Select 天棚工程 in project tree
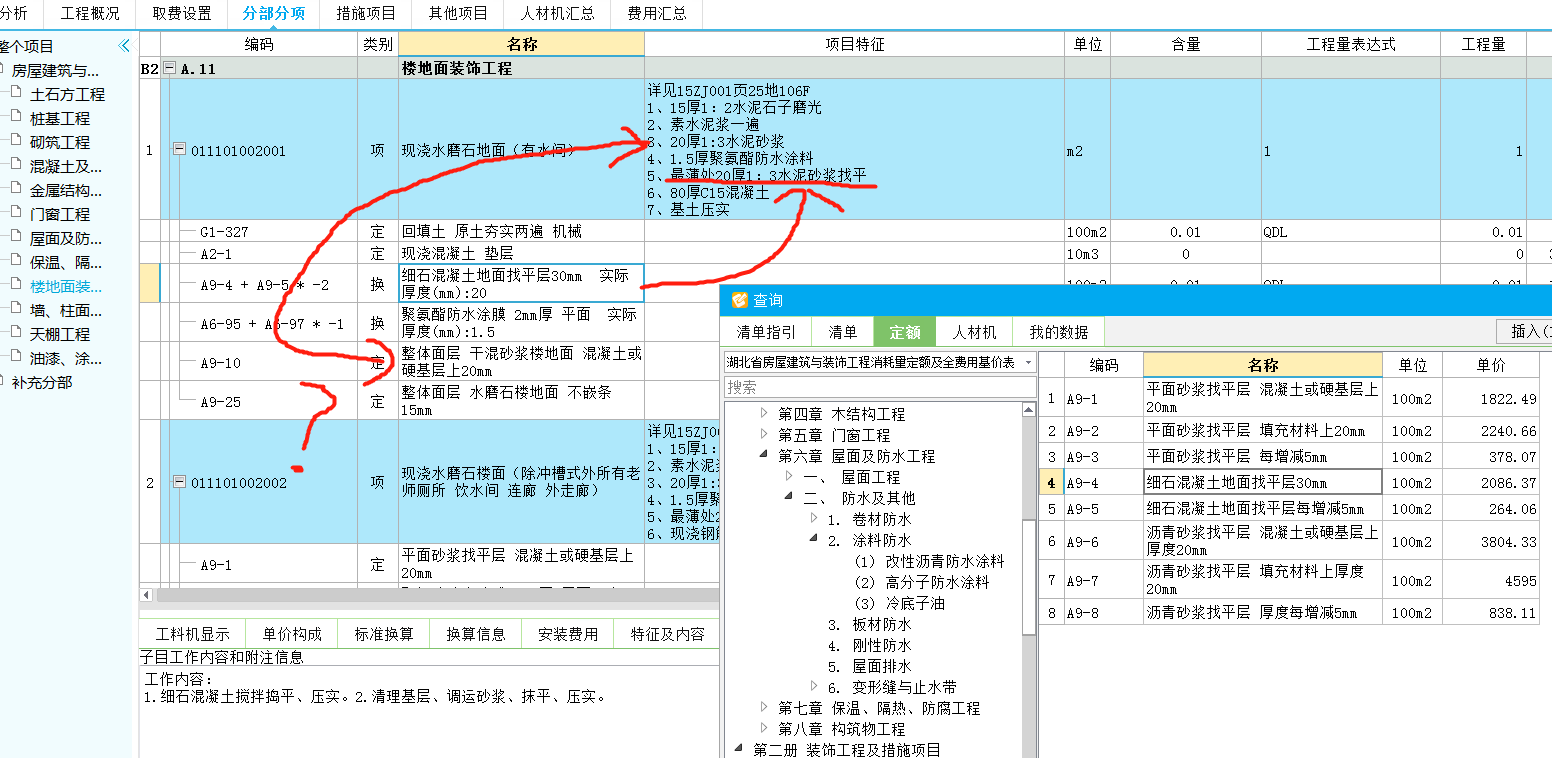The width and height of the screenshot is (1552, 758). (60, 334)
